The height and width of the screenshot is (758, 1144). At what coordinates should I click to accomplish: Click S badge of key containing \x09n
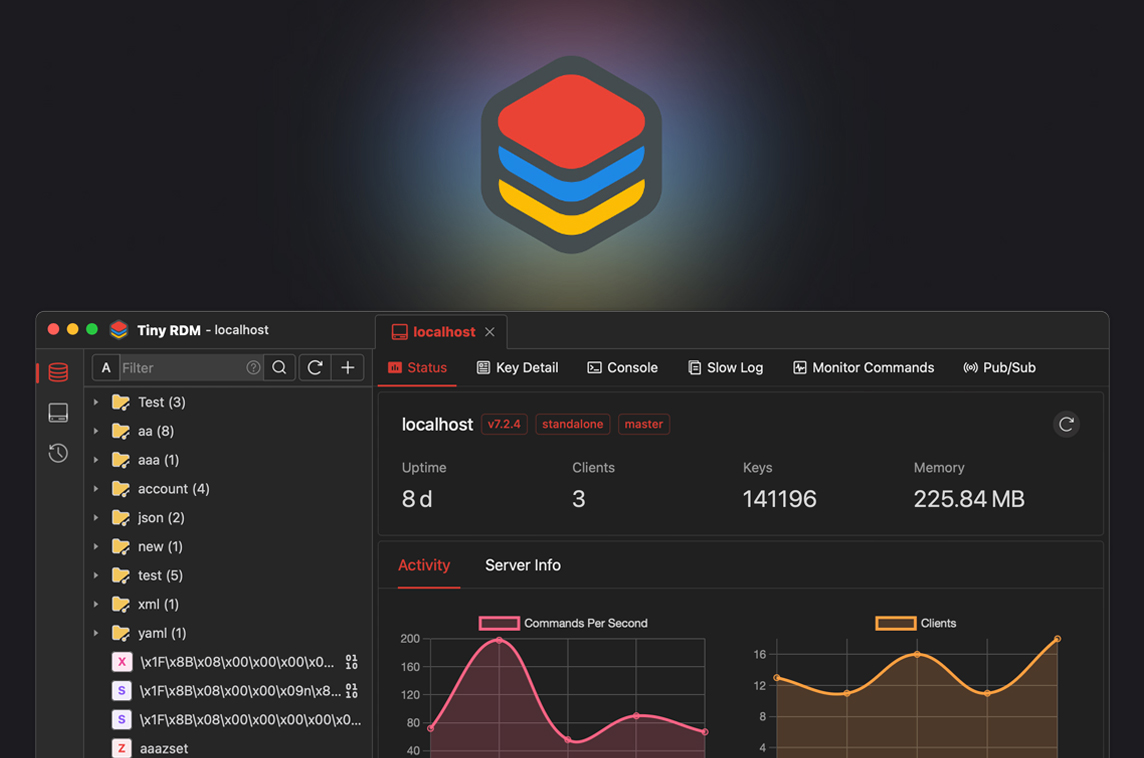pyautogui.click(x=121, y=690)
